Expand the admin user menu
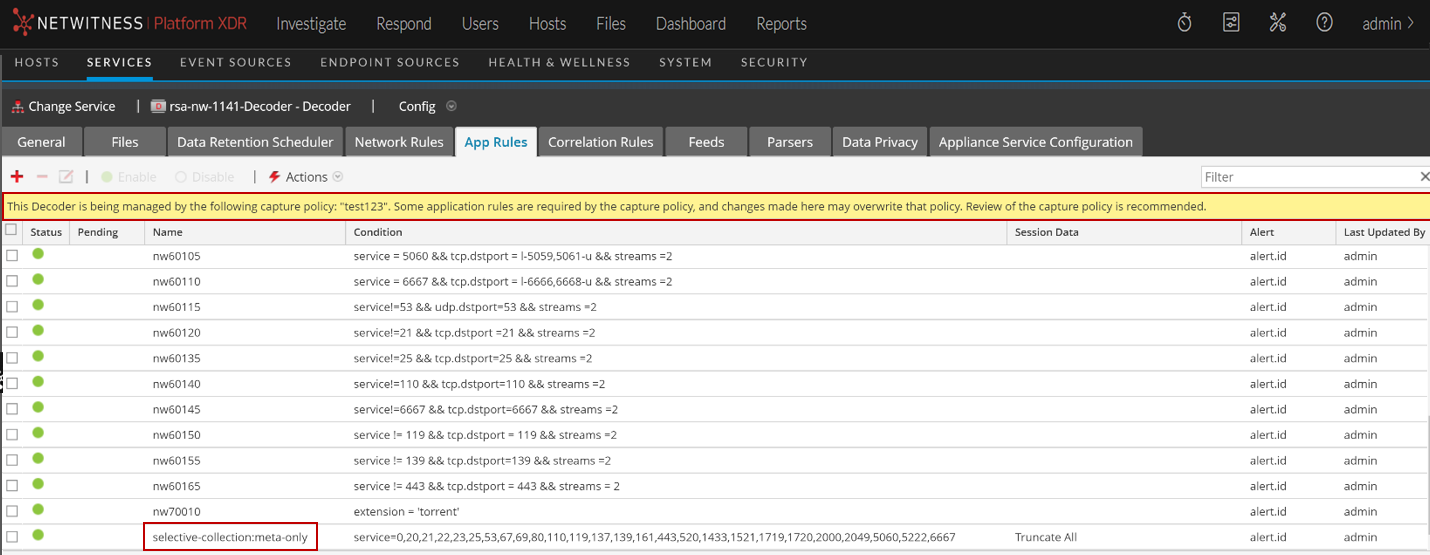The height and width of the screenshot is (555, 1430). [x=1388, y=23]
